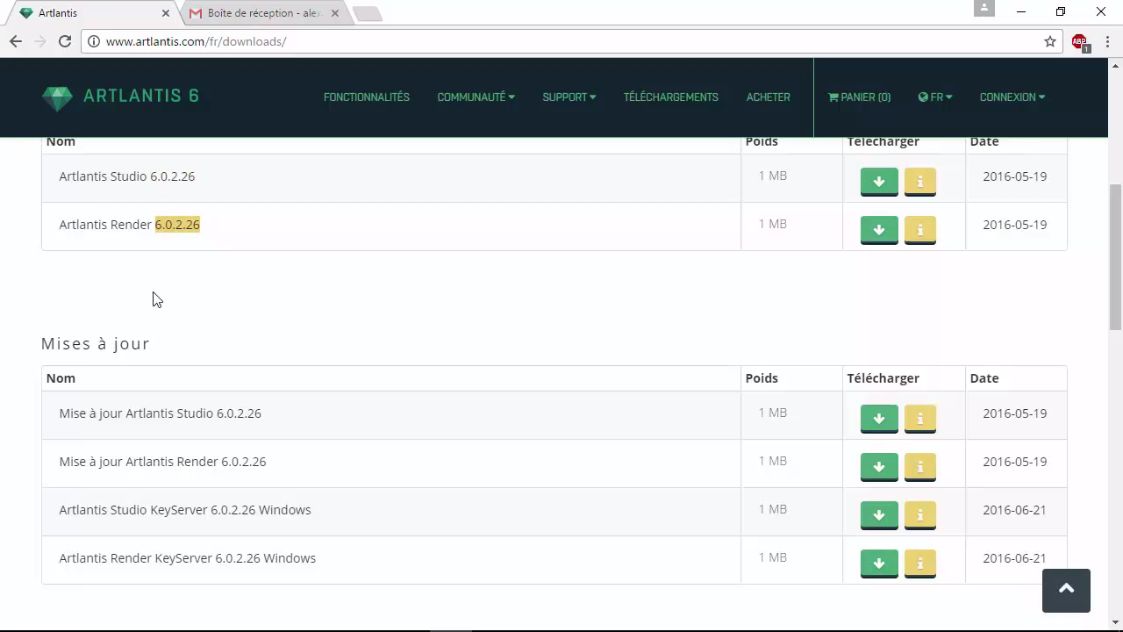Go forward in the browser

tap(40, 42)
